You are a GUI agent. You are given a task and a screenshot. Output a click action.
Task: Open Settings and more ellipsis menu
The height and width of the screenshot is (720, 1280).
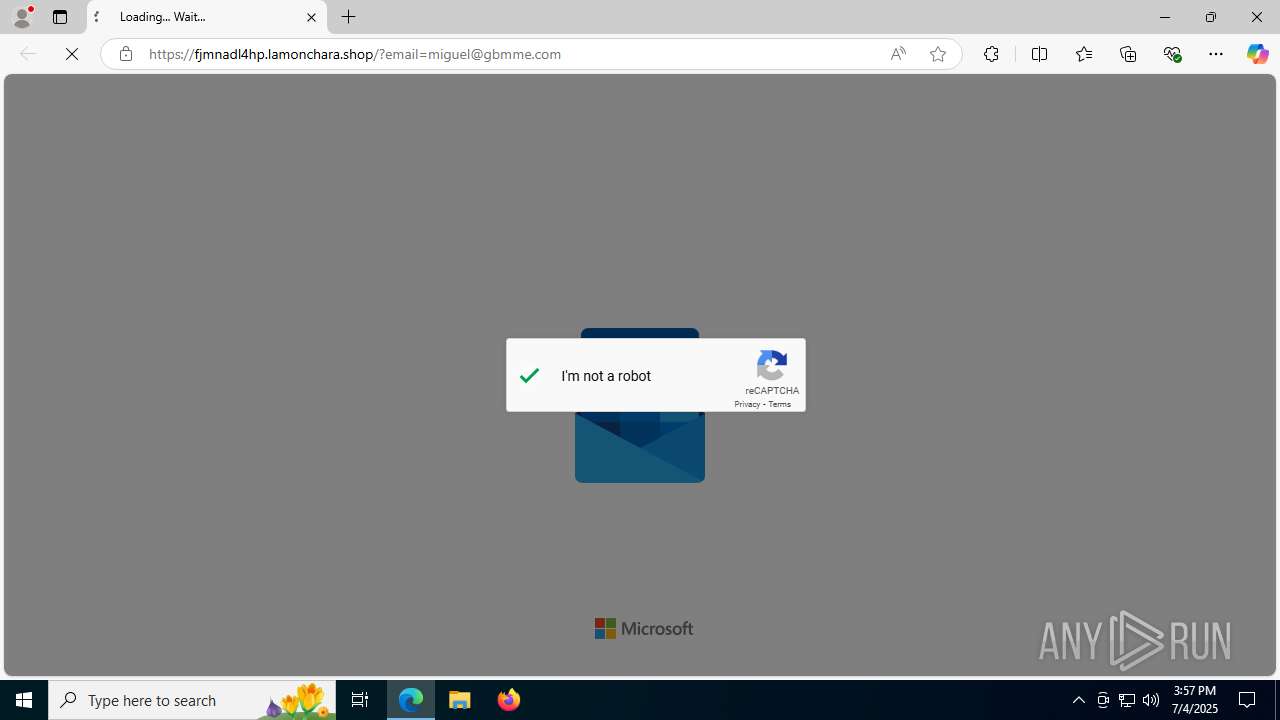pyautogui.click(x=1216, y=54)
